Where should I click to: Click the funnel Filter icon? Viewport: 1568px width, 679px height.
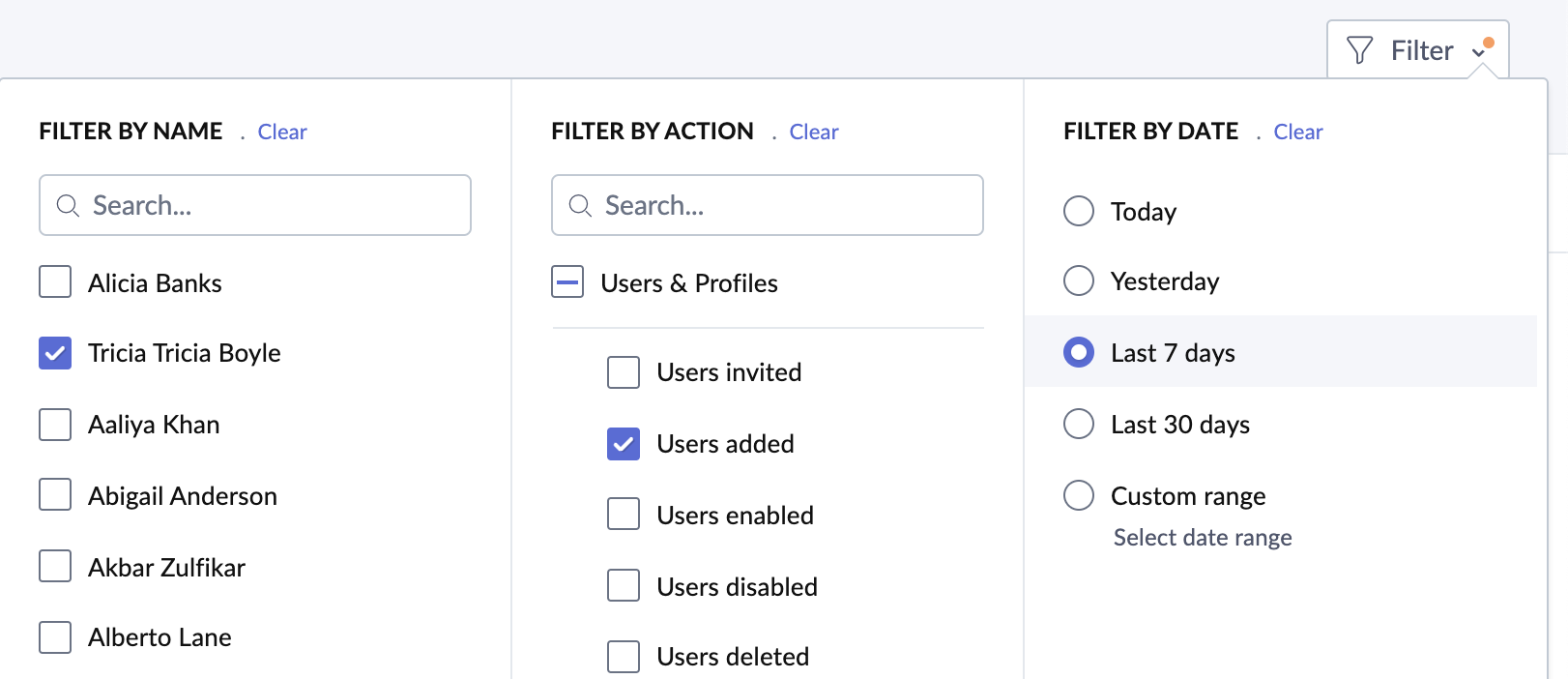click(x=1359, y=50)
